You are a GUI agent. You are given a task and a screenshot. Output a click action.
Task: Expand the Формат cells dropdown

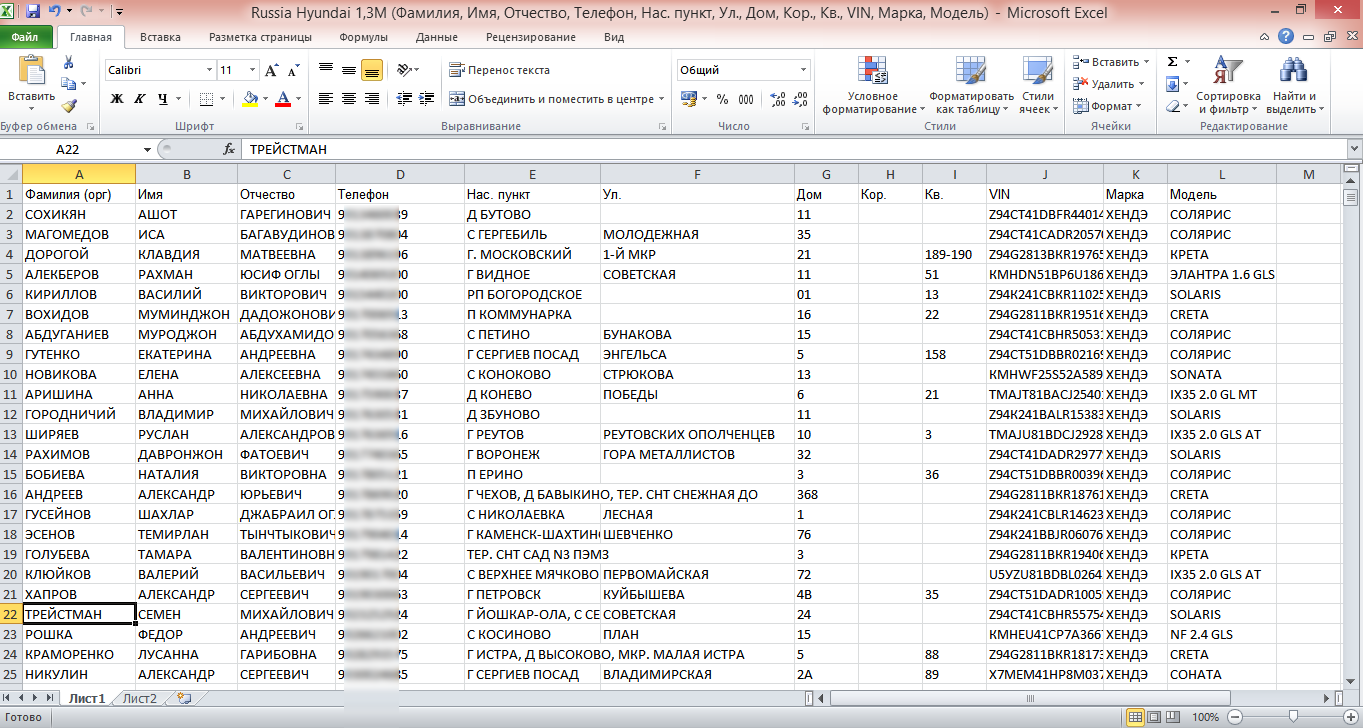[1139, 106]
